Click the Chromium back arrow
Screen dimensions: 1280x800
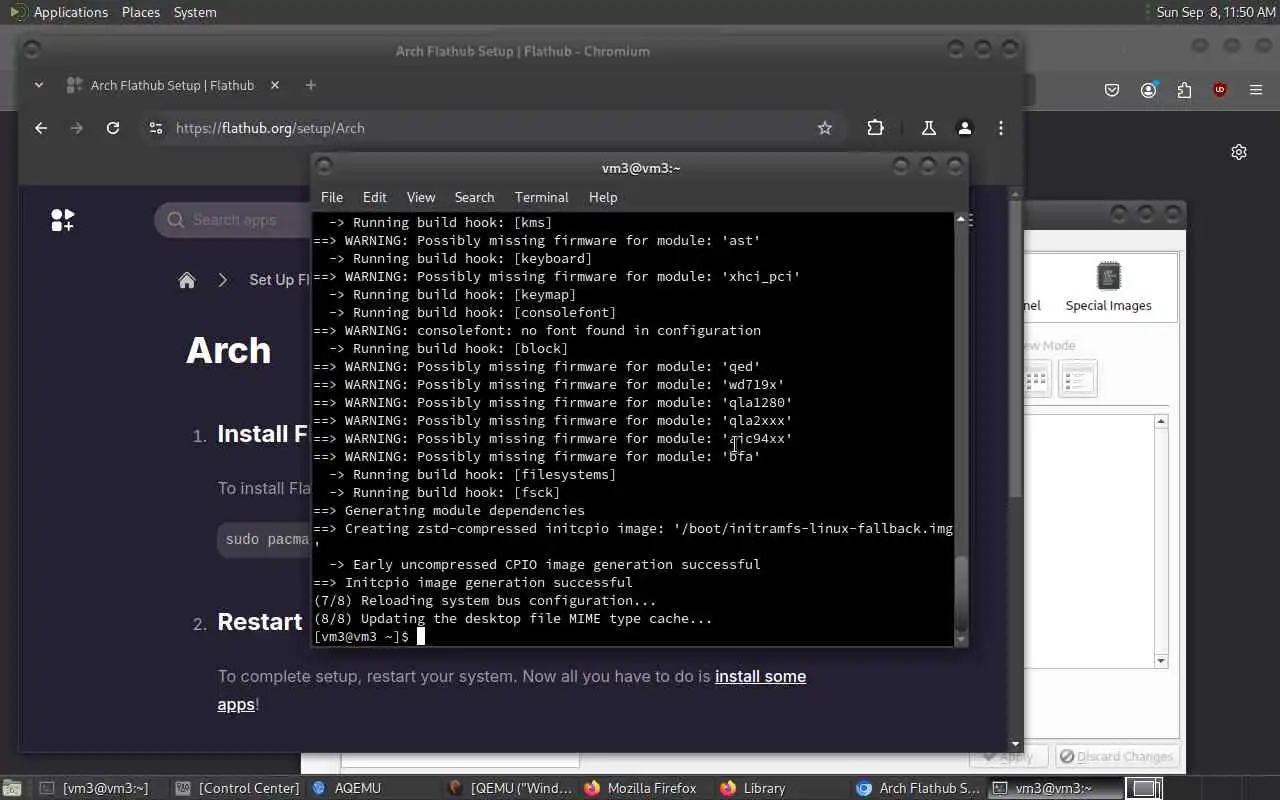tap(41, 128)
